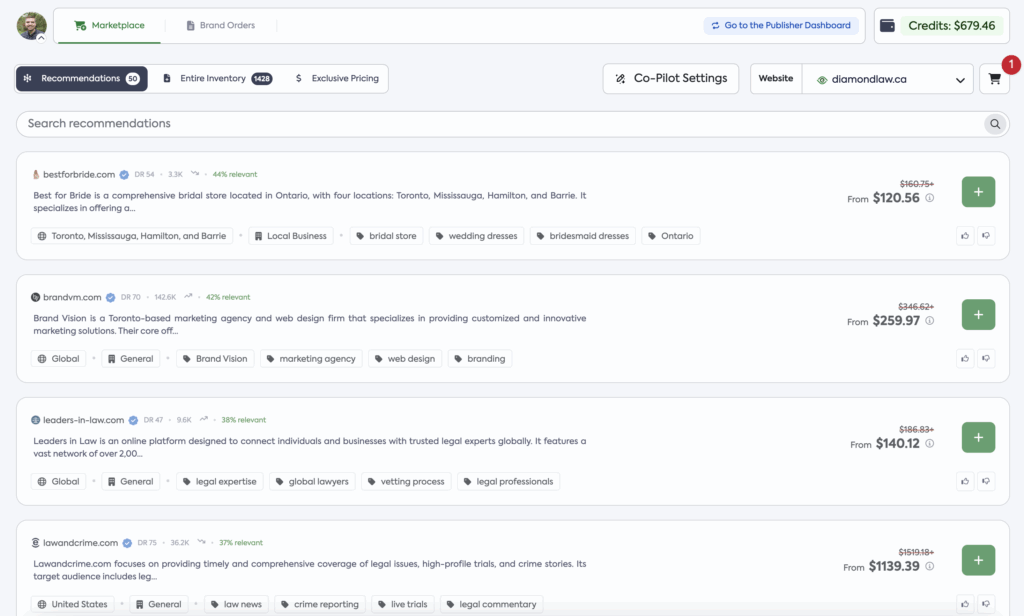Click the legal professionals tag

coord(508,481)
